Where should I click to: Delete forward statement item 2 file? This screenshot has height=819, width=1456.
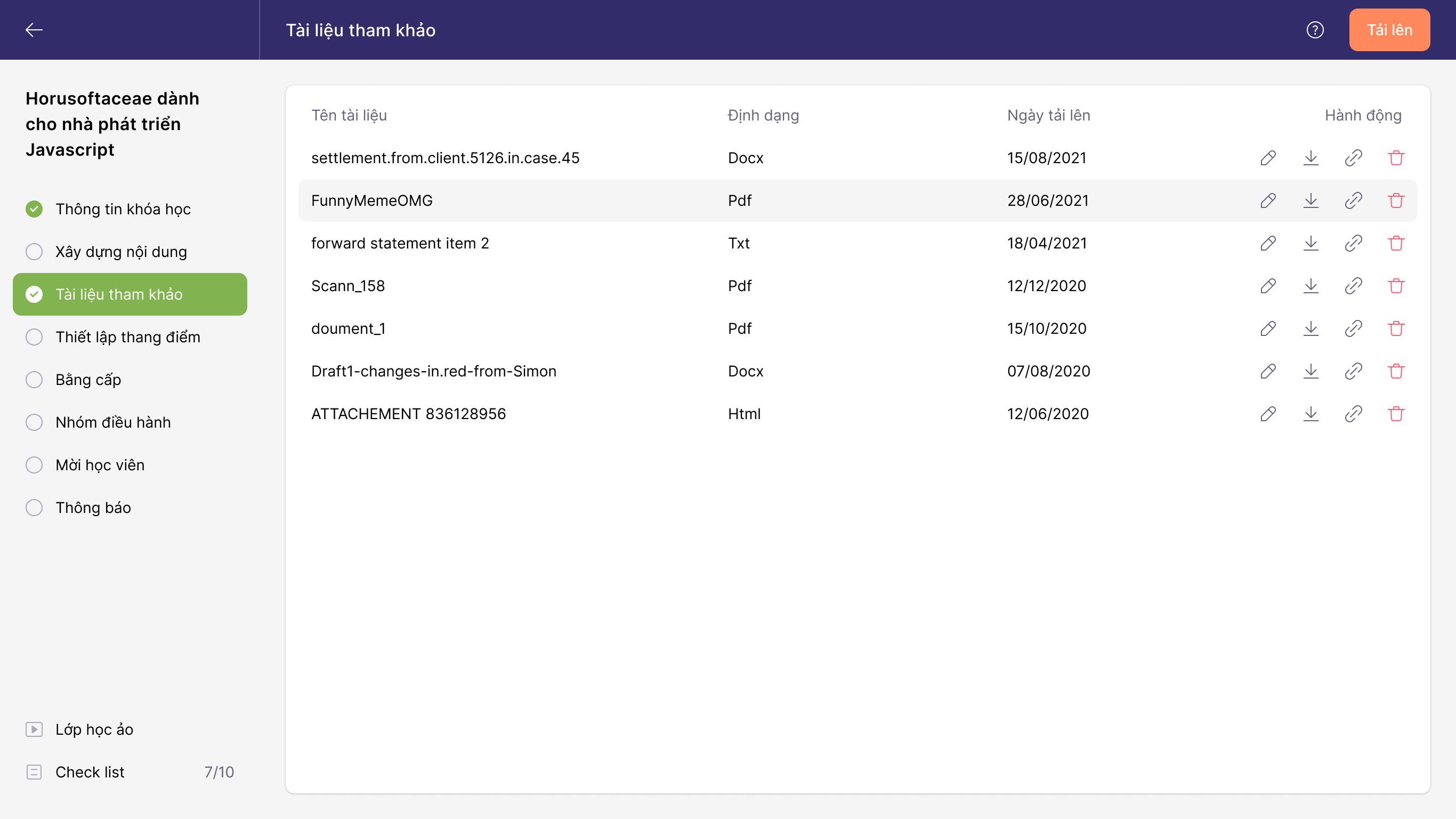pyautogui.click(x=1396, y=243)
